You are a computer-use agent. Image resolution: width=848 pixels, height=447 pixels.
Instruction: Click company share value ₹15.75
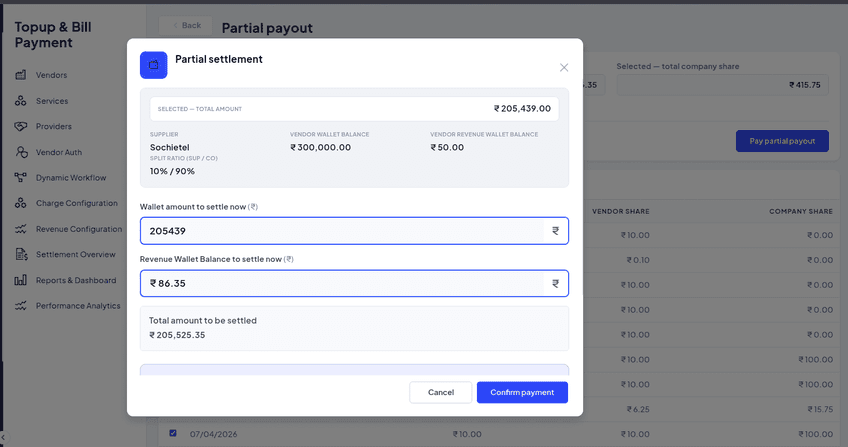[820, 410]
